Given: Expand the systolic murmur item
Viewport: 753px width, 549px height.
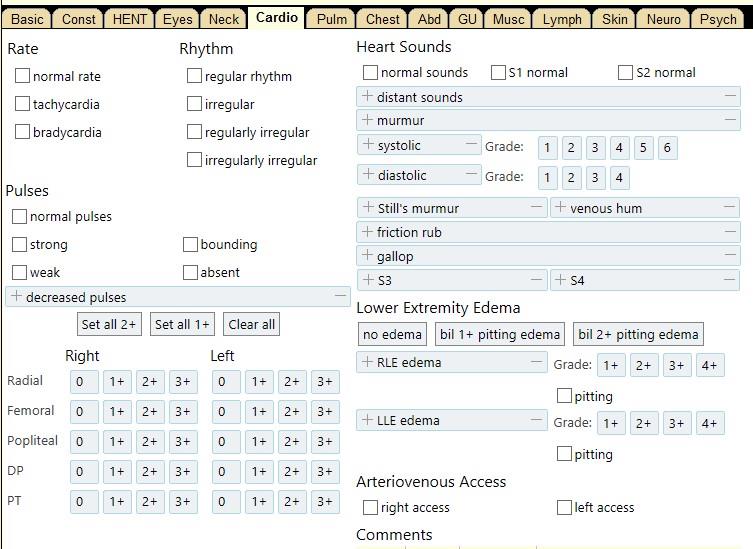Looking at the screenshot, I should (x=367, y=145).
